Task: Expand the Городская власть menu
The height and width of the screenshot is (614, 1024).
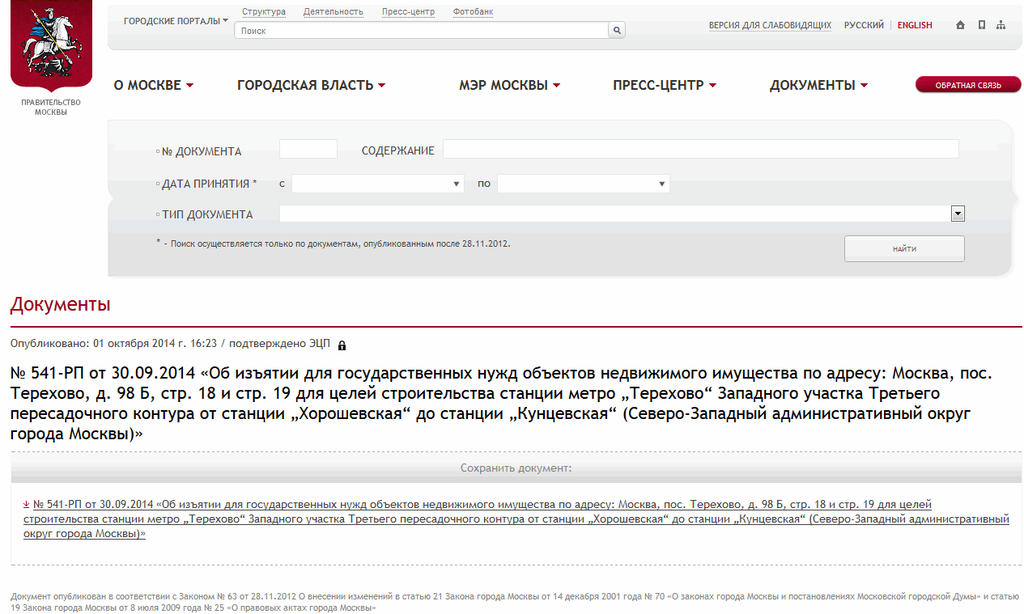Action: (311, 86)
